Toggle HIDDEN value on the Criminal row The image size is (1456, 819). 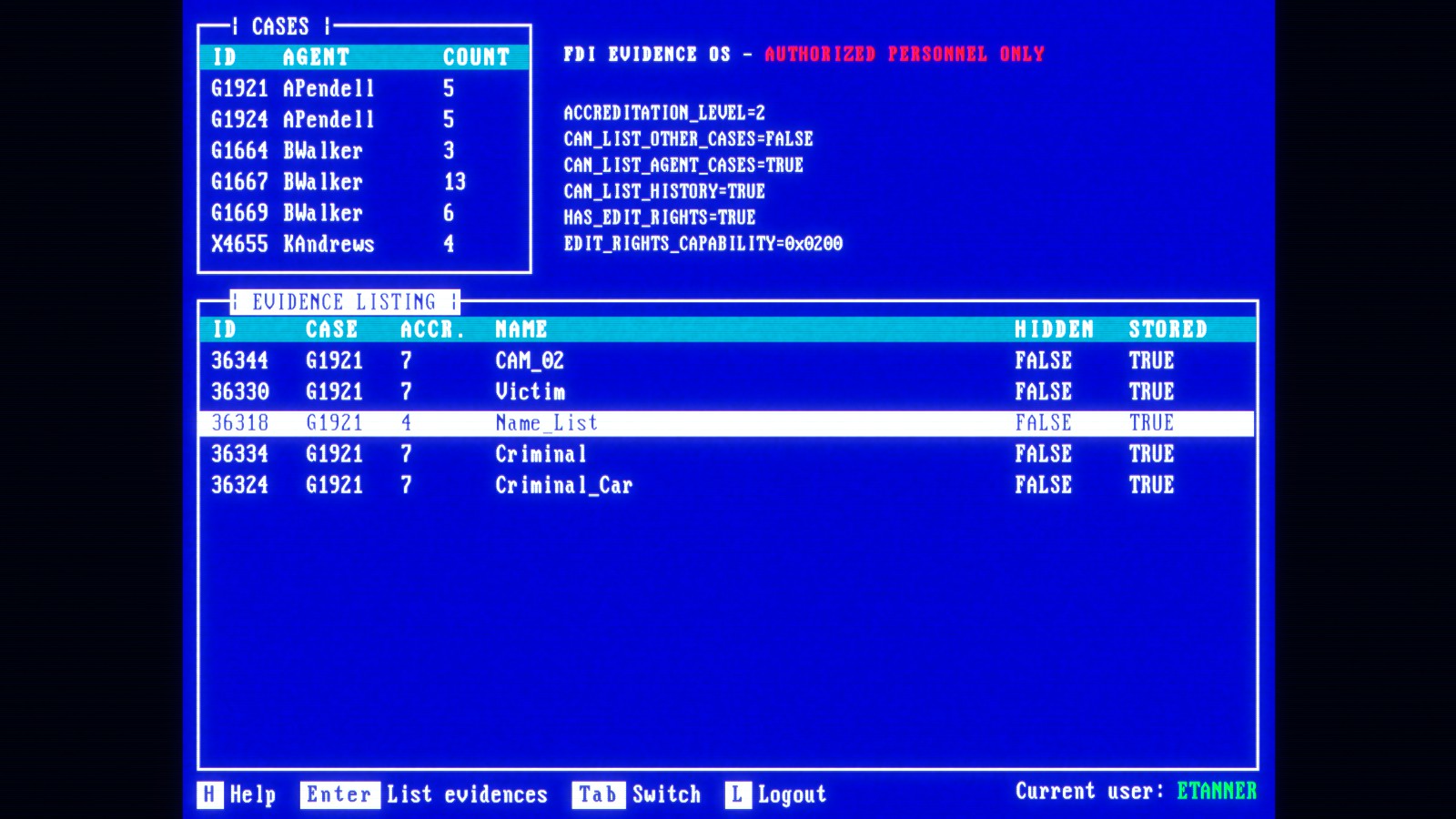(1043, 453)
